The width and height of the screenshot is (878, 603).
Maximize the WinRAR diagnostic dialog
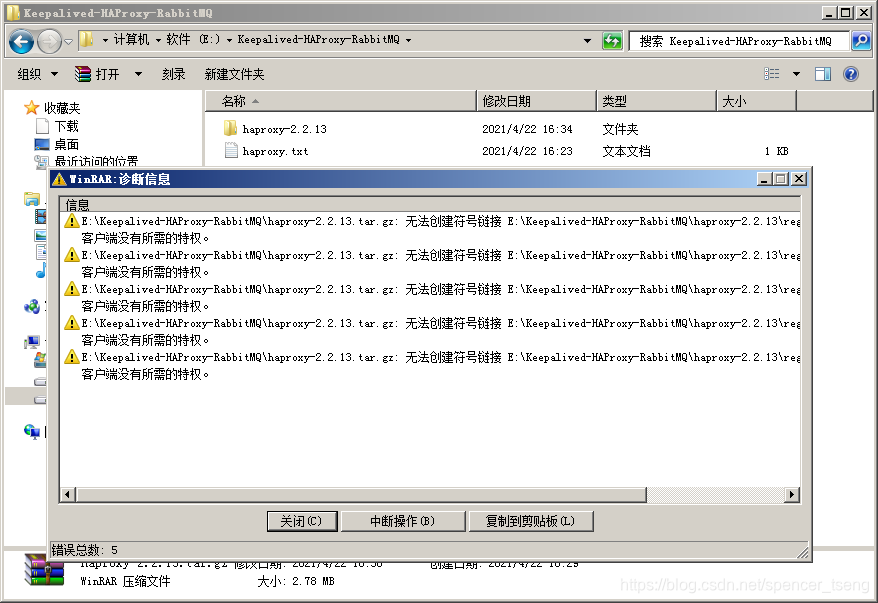point(781,179)
